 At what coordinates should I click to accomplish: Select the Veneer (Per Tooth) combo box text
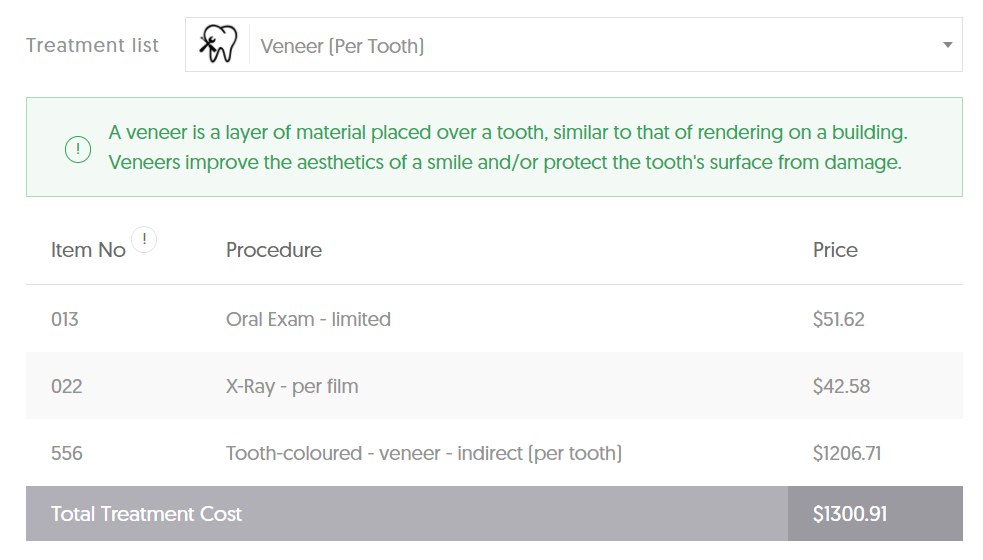pyautogui.click(x=342, y=46)
